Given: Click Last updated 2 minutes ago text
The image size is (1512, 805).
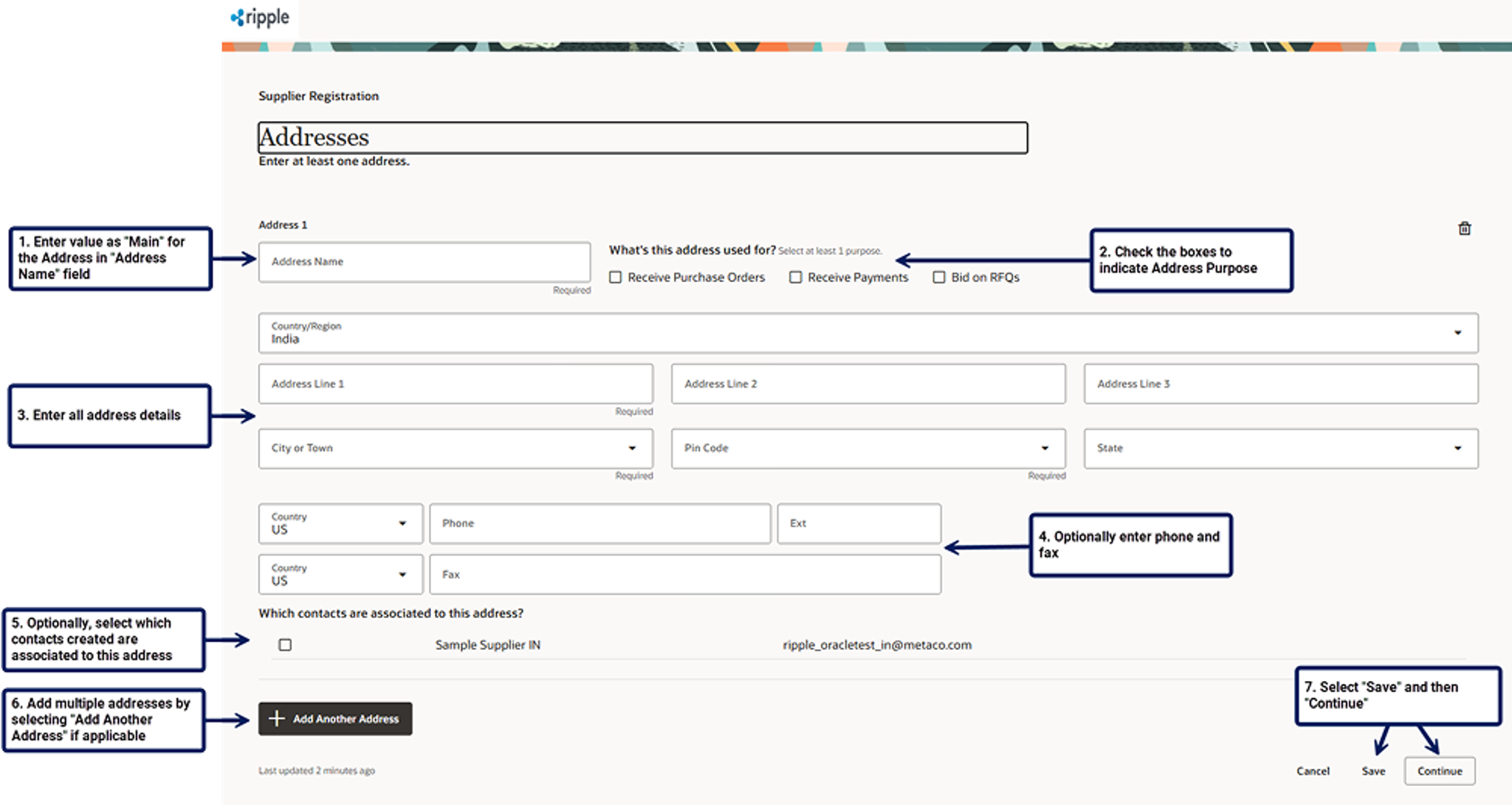Looking at the screenshot, I should coord(317,770).
